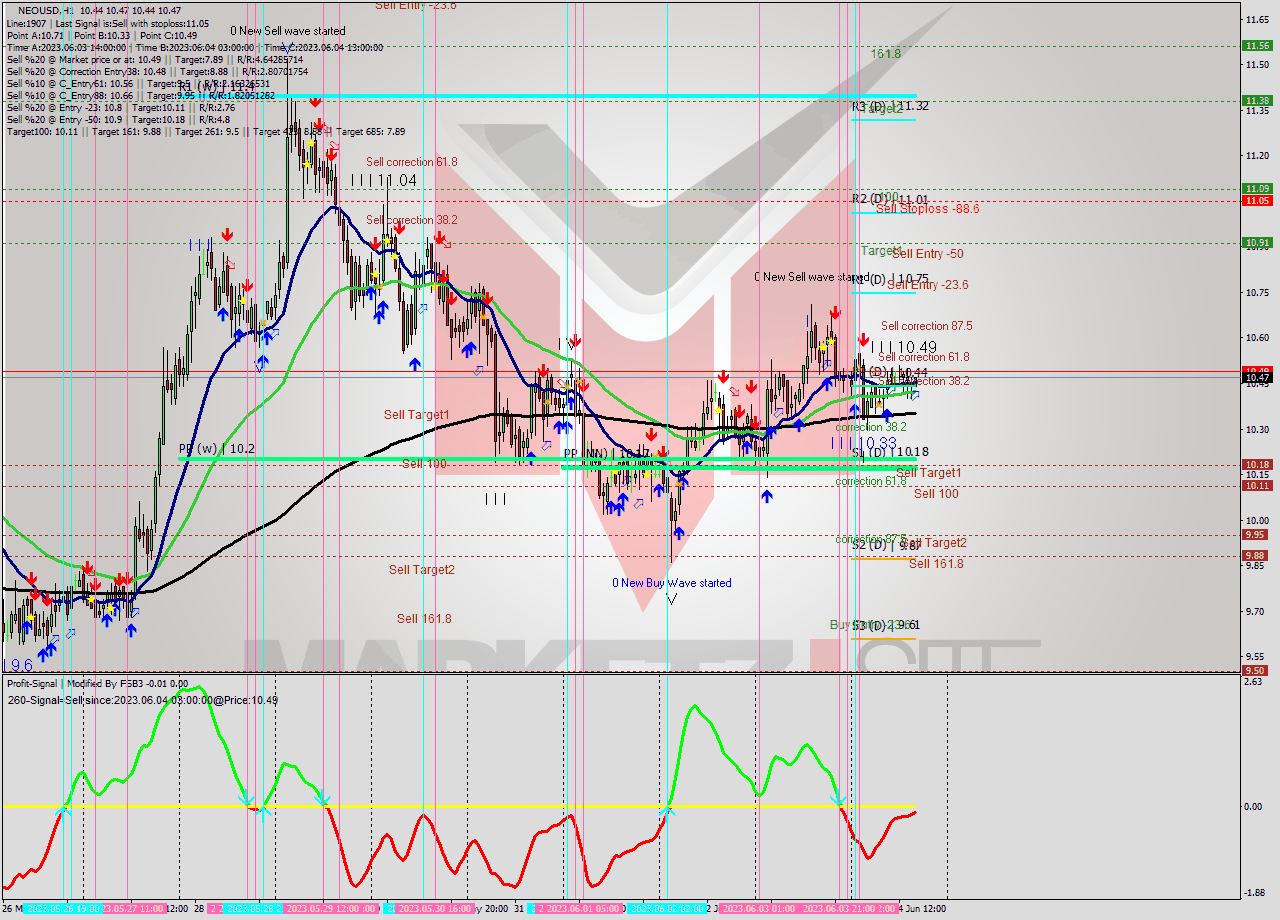Viewport: 1280px width, 920px height.
Task: Click the 'Sell correction 87.5' label
Action: (x=926, y=326)
